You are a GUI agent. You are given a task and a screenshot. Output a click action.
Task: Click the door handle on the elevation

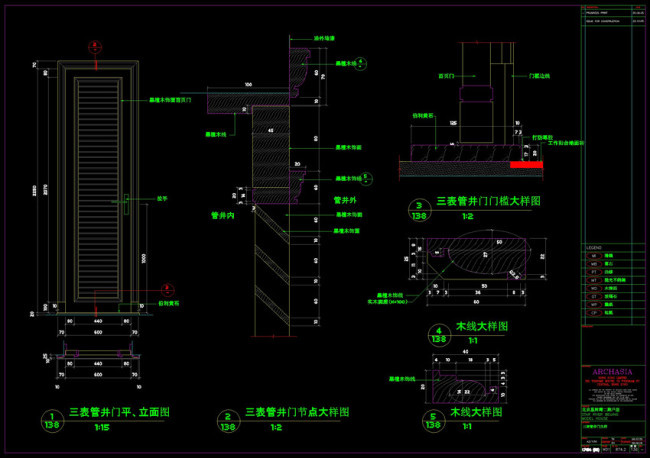click(127, 203)
